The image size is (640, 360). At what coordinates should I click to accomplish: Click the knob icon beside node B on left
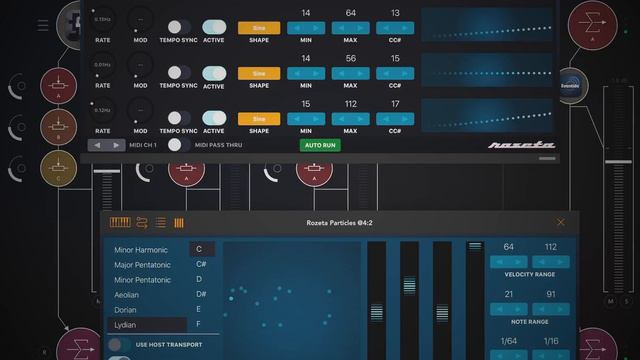[17, 127]
